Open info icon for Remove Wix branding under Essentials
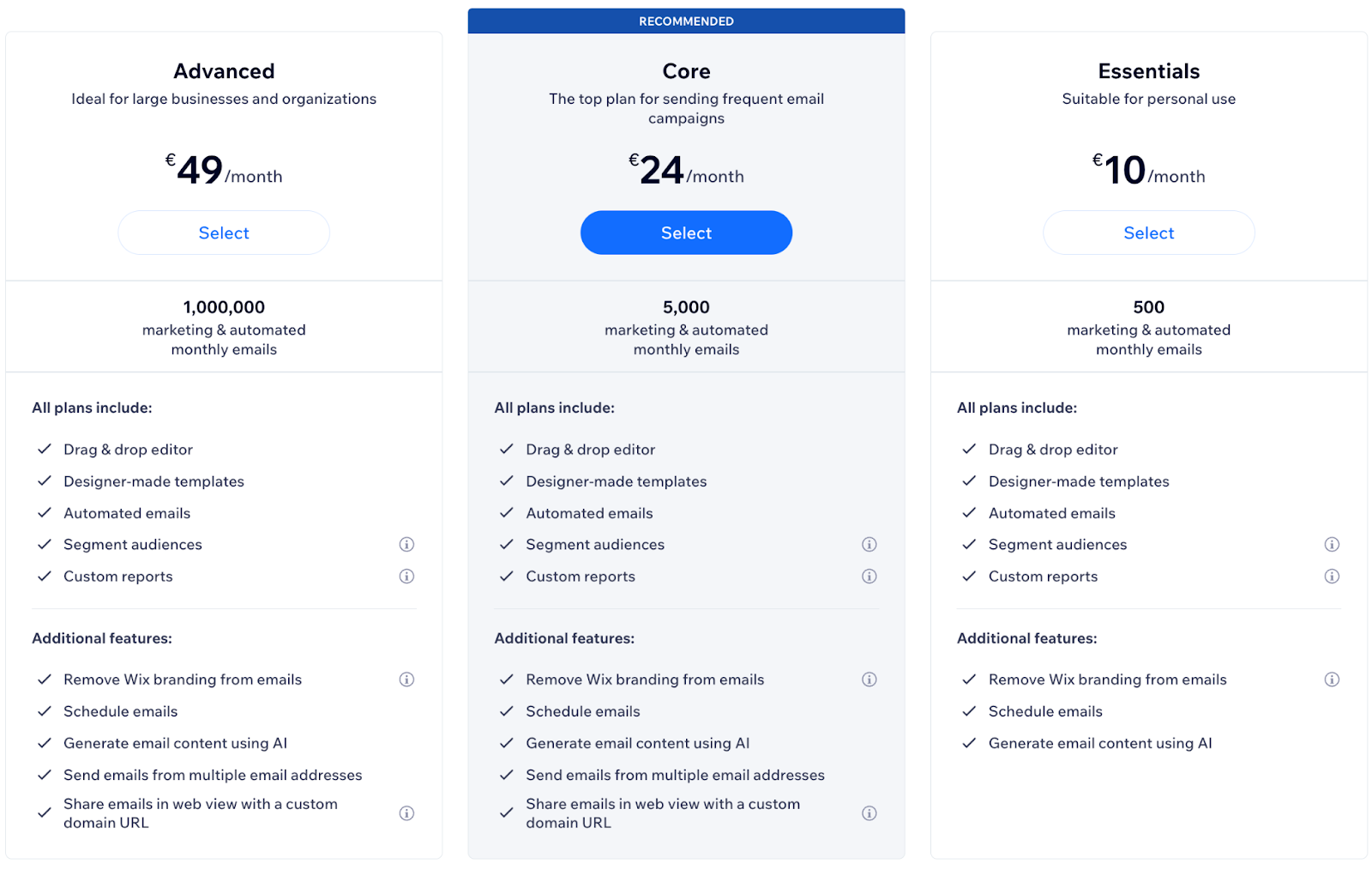The width and height of the screenshot is (1372, 876). [x=1332, y=679]
